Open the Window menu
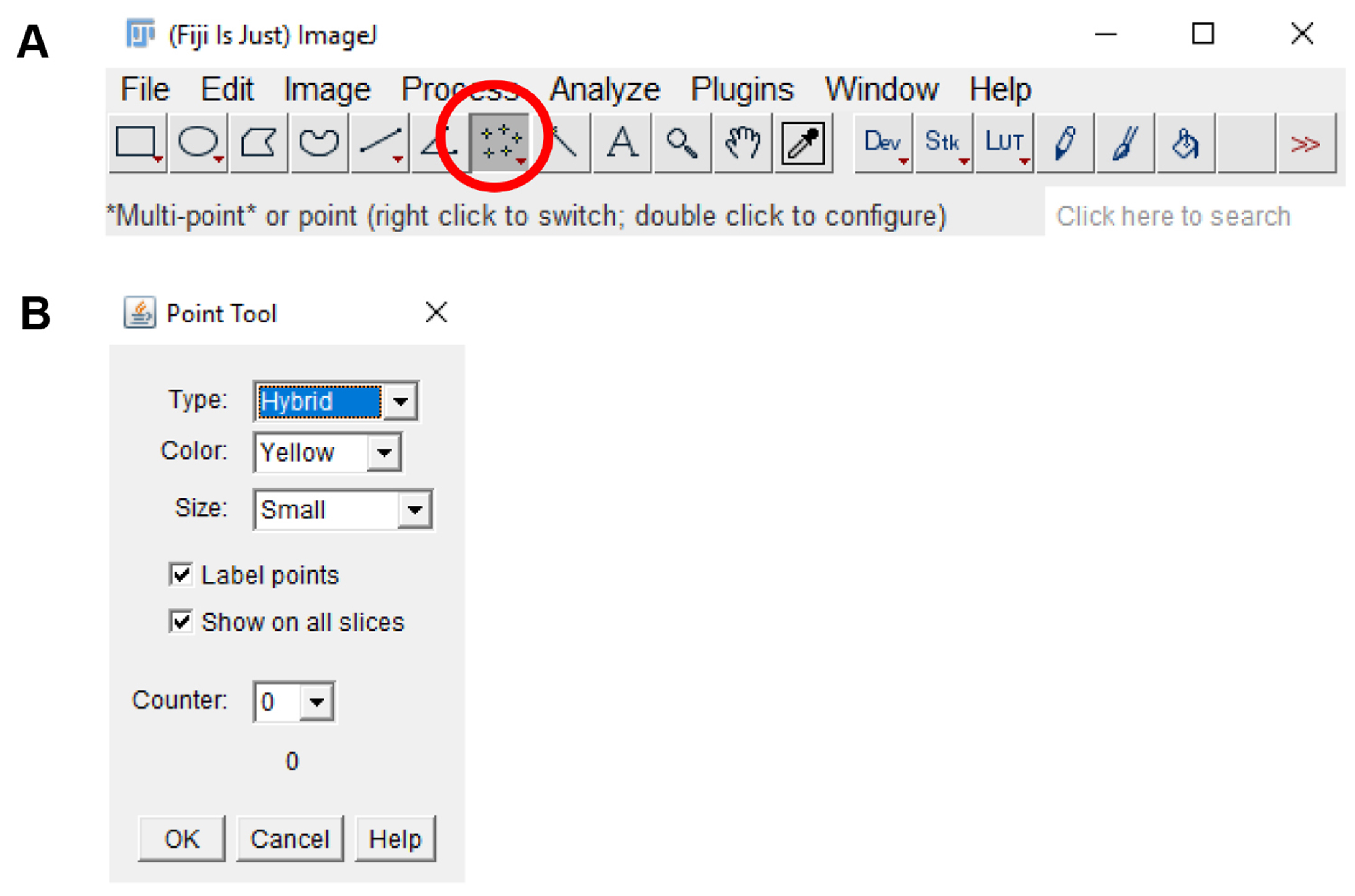Viewport: 1355px width, 896px height. [881, 89]
